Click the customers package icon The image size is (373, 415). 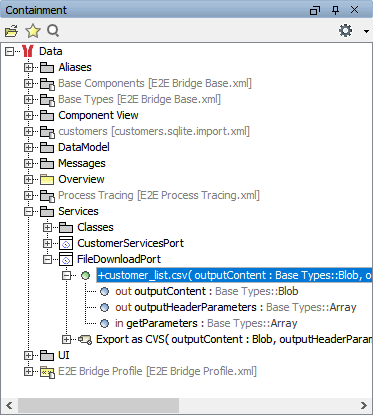click(47, 132)
